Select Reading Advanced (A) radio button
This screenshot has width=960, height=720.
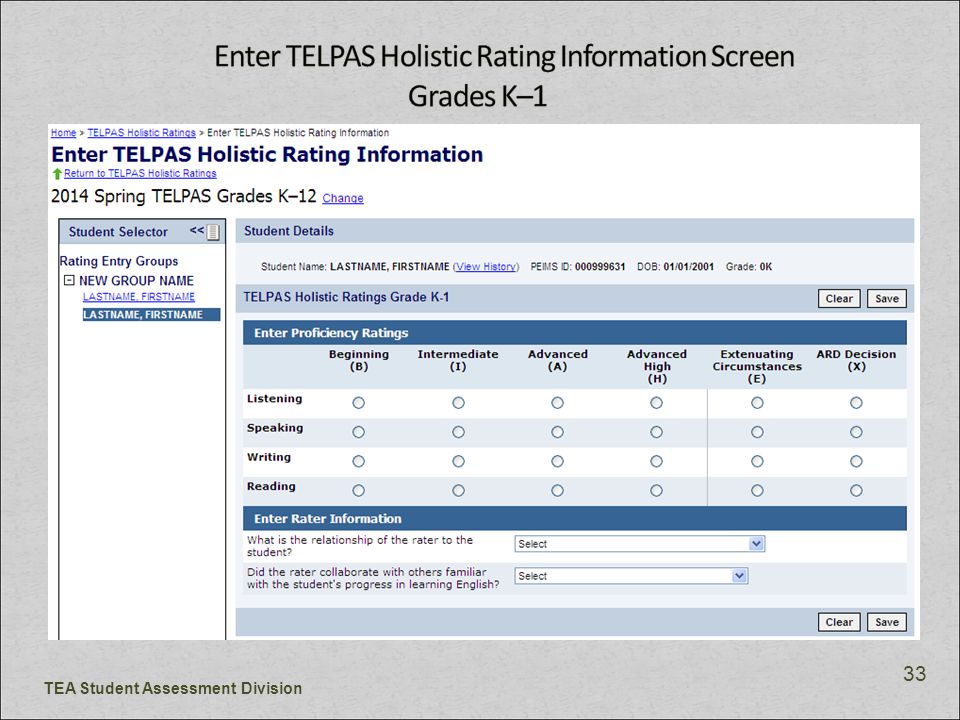pos(557,490)
